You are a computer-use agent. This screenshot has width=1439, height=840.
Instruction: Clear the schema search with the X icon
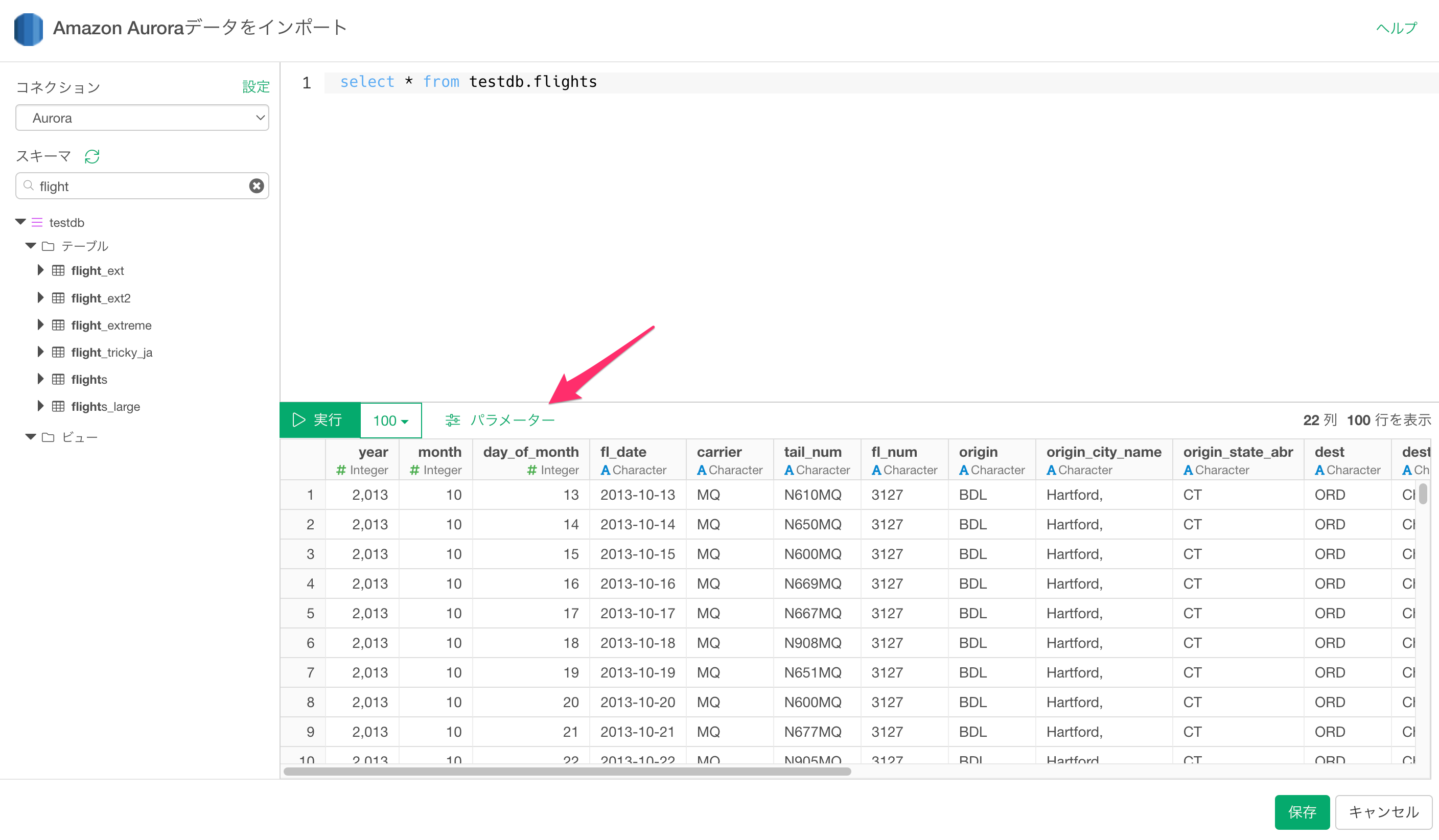click(257, 186)
